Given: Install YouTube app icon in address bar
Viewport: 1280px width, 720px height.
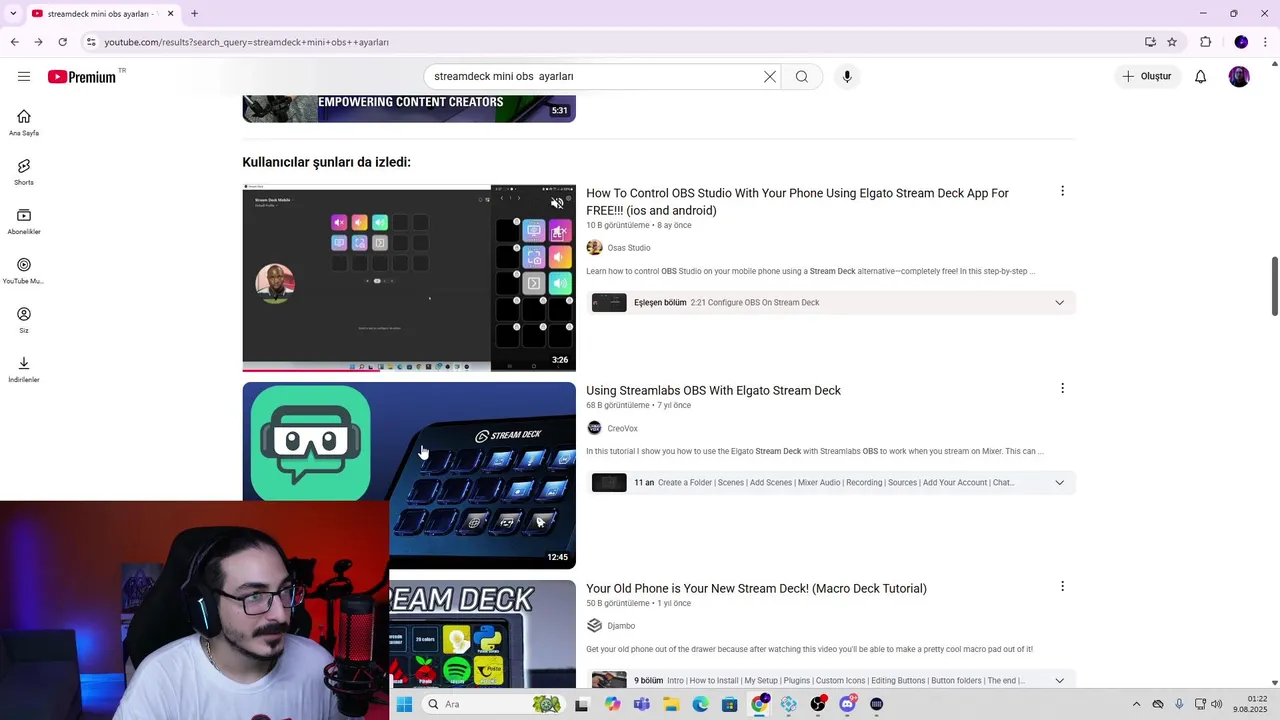Looking at the screenshot, I should click(1150, 42).
